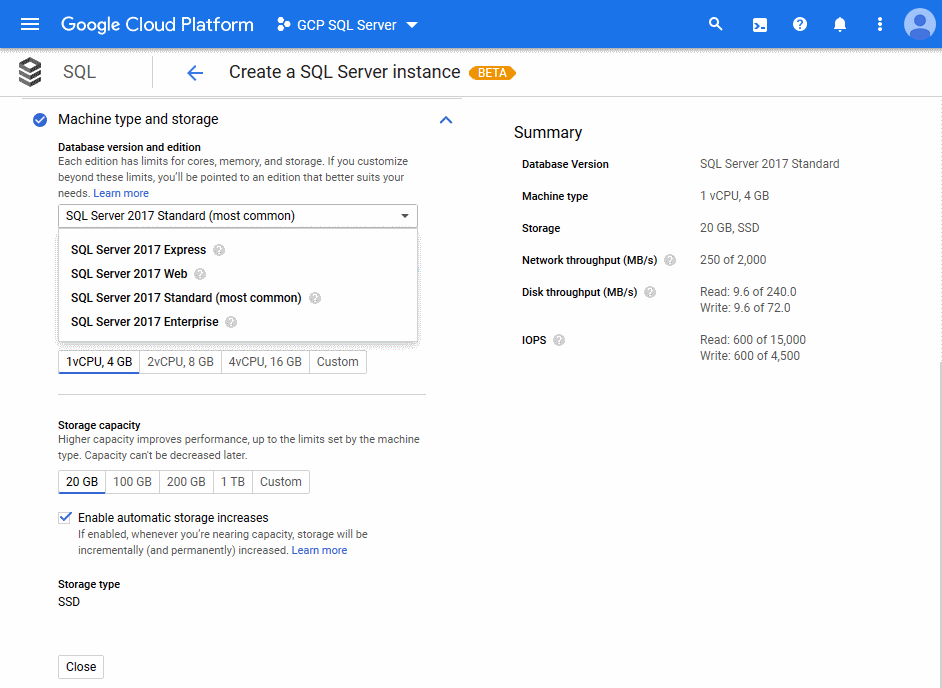Click the blue back arrow

pyautogui.click(x=194, y=72)
